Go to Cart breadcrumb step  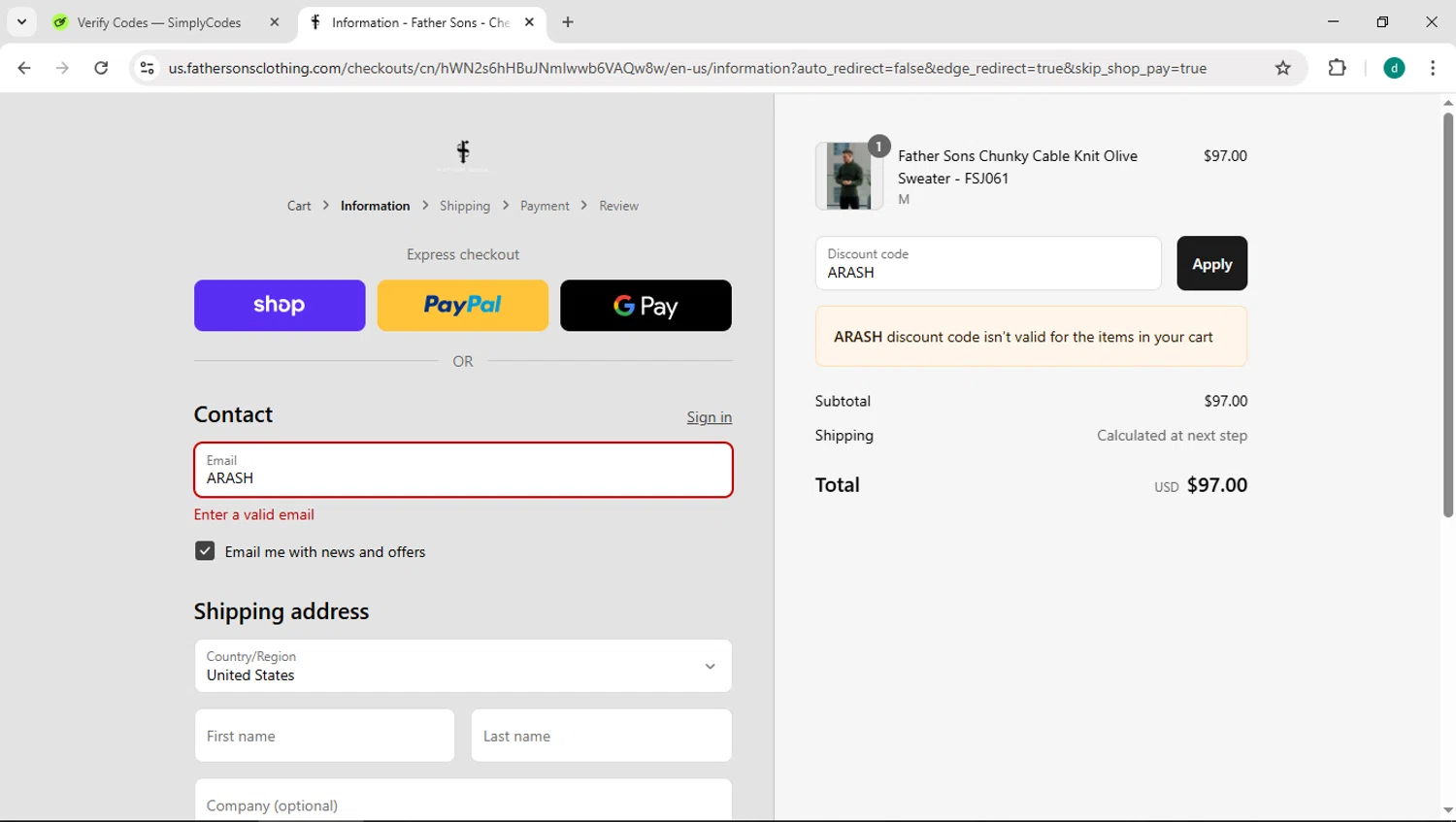click(299, 206)
